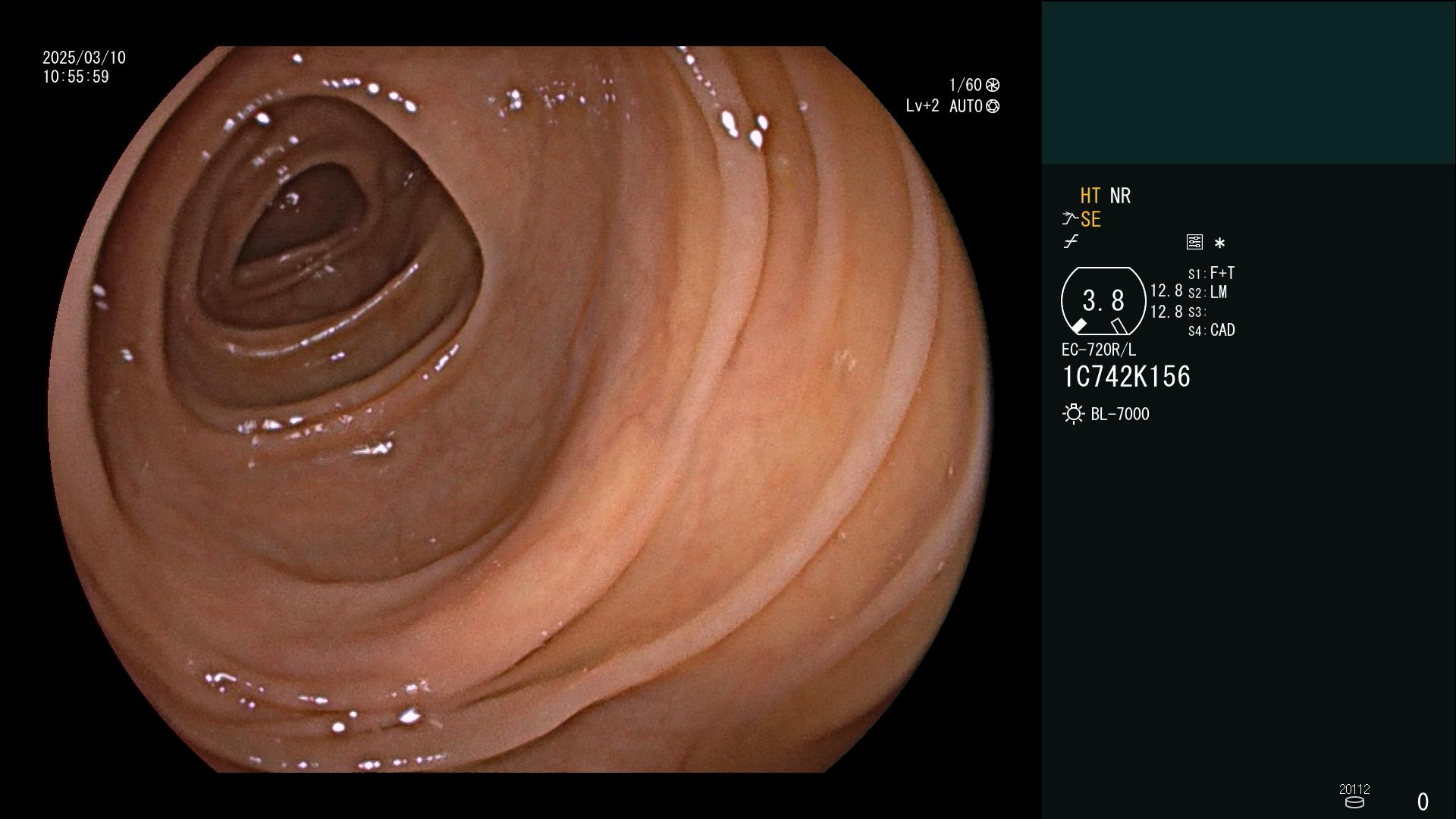Click the remaining storage count 20112
The height and width of the screenshot is (819, 1456).
tap(1354, 789)
